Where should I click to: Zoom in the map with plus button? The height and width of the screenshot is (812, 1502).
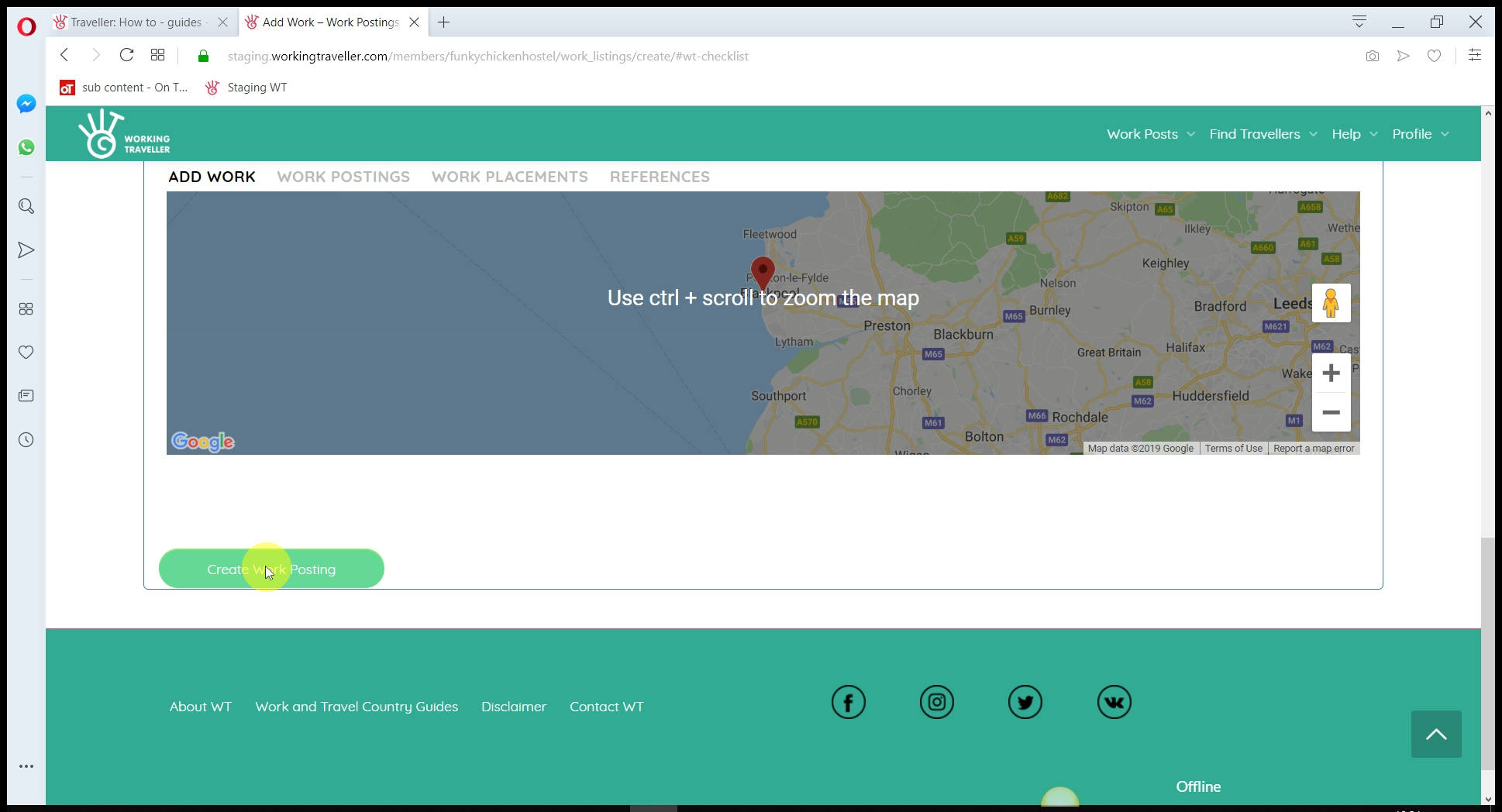pyautogui.click(x=1331, y=373)
